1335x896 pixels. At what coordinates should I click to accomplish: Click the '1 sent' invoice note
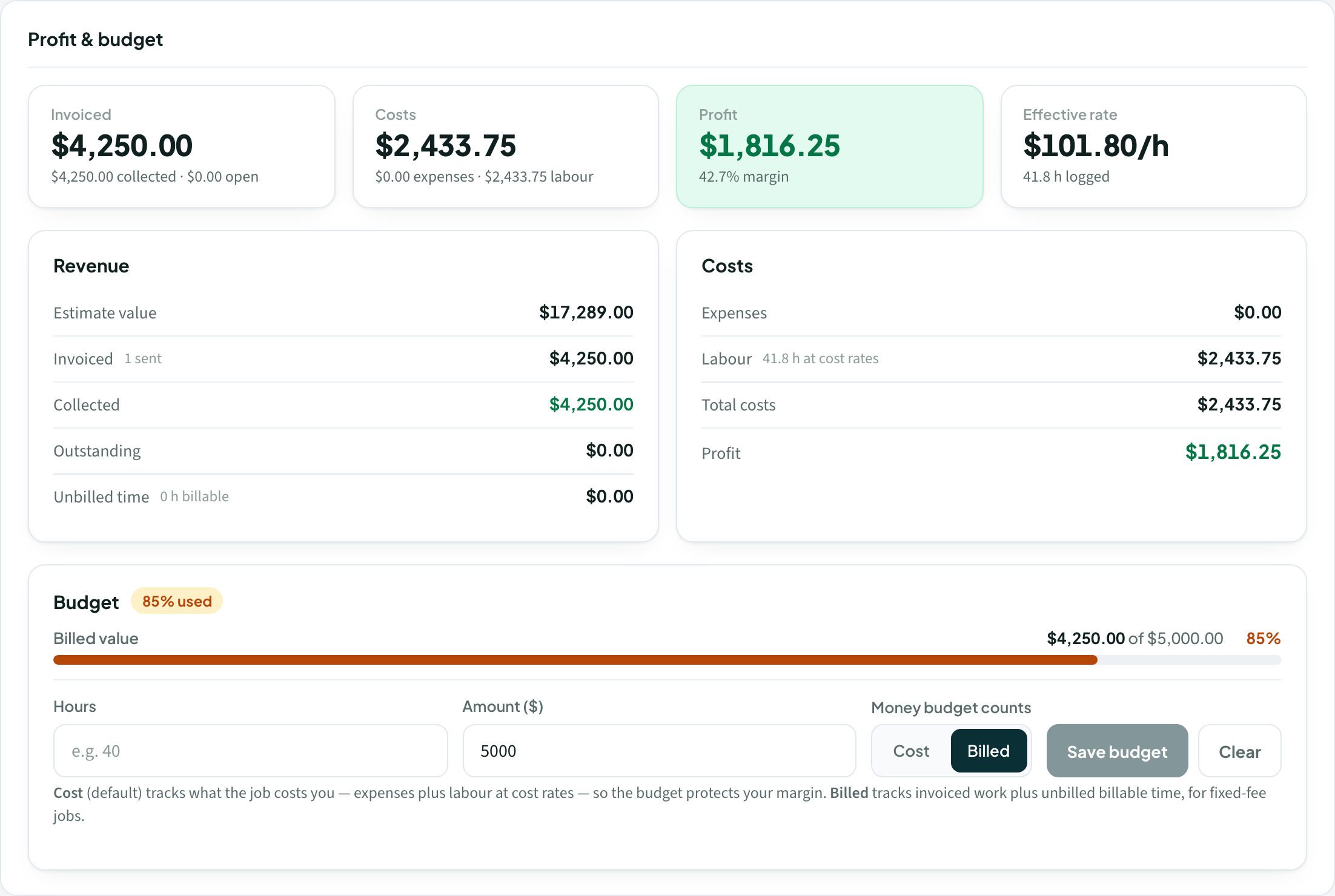(143, 358)
